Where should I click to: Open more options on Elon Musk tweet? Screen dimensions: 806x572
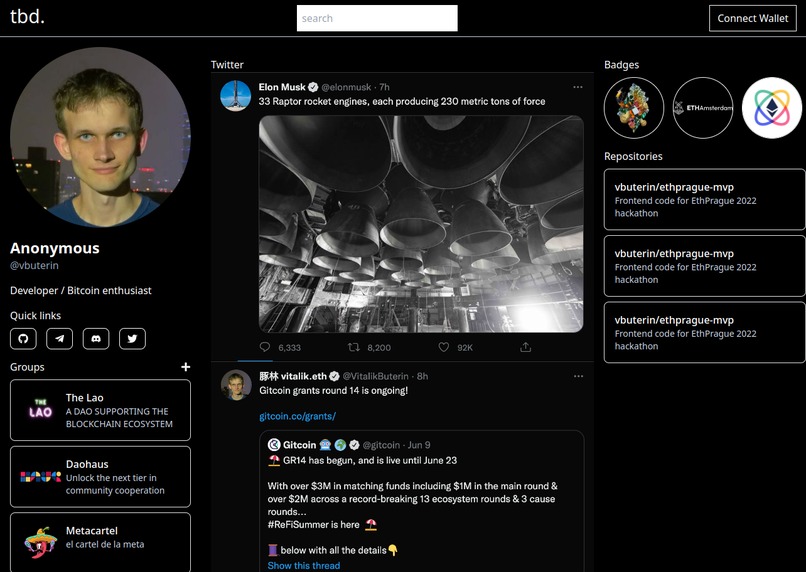click(x=578, y=87)
